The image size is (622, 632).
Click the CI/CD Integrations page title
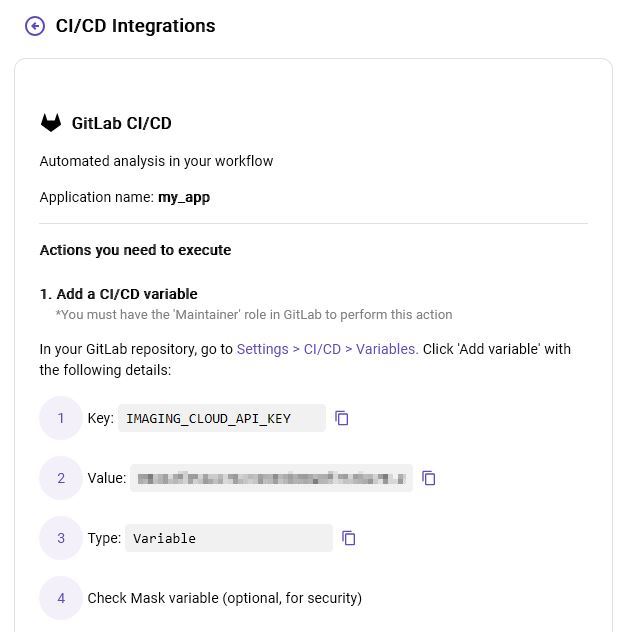coord(135,26)
